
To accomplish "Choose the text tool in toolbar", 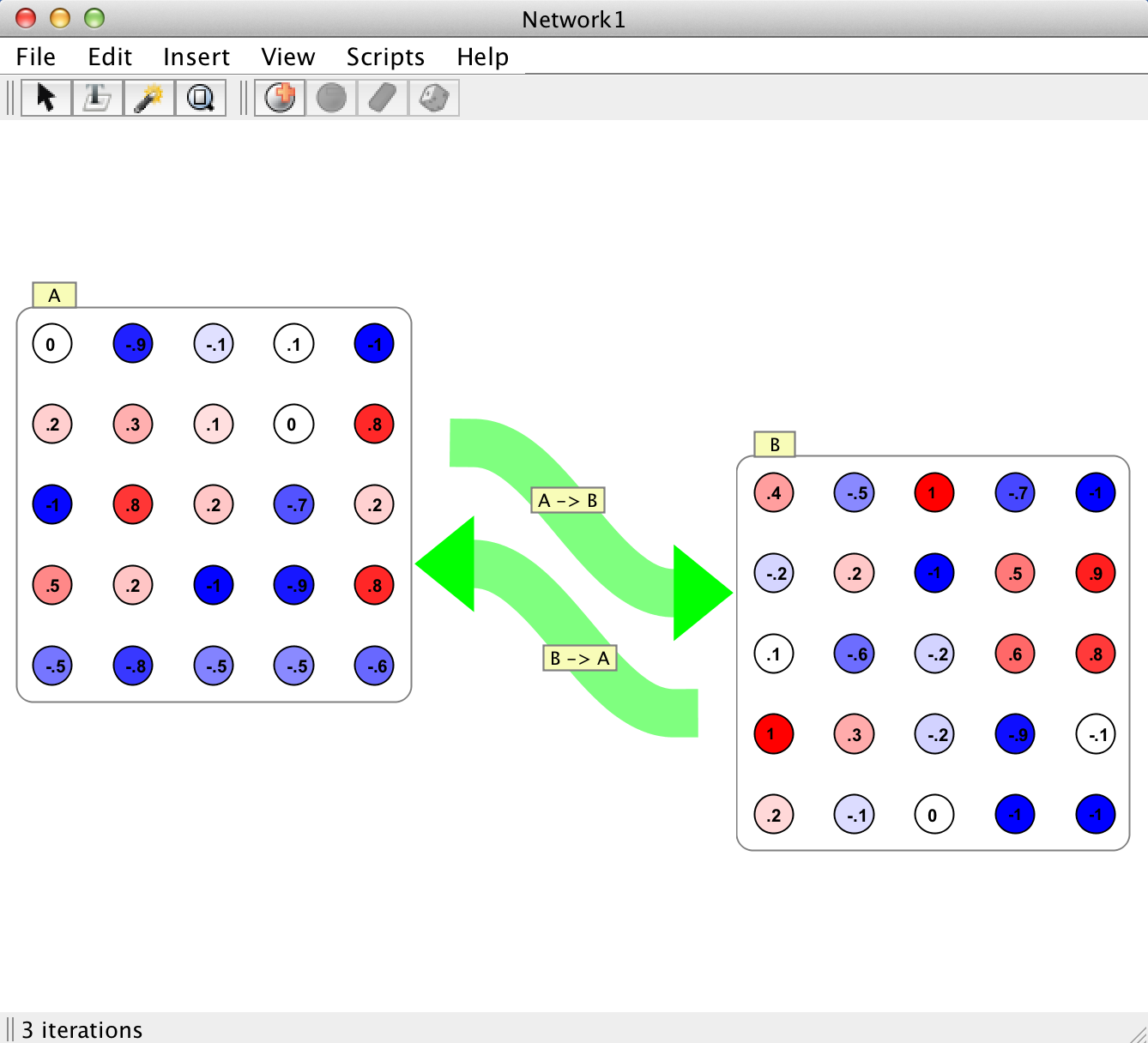I will 97,98.
